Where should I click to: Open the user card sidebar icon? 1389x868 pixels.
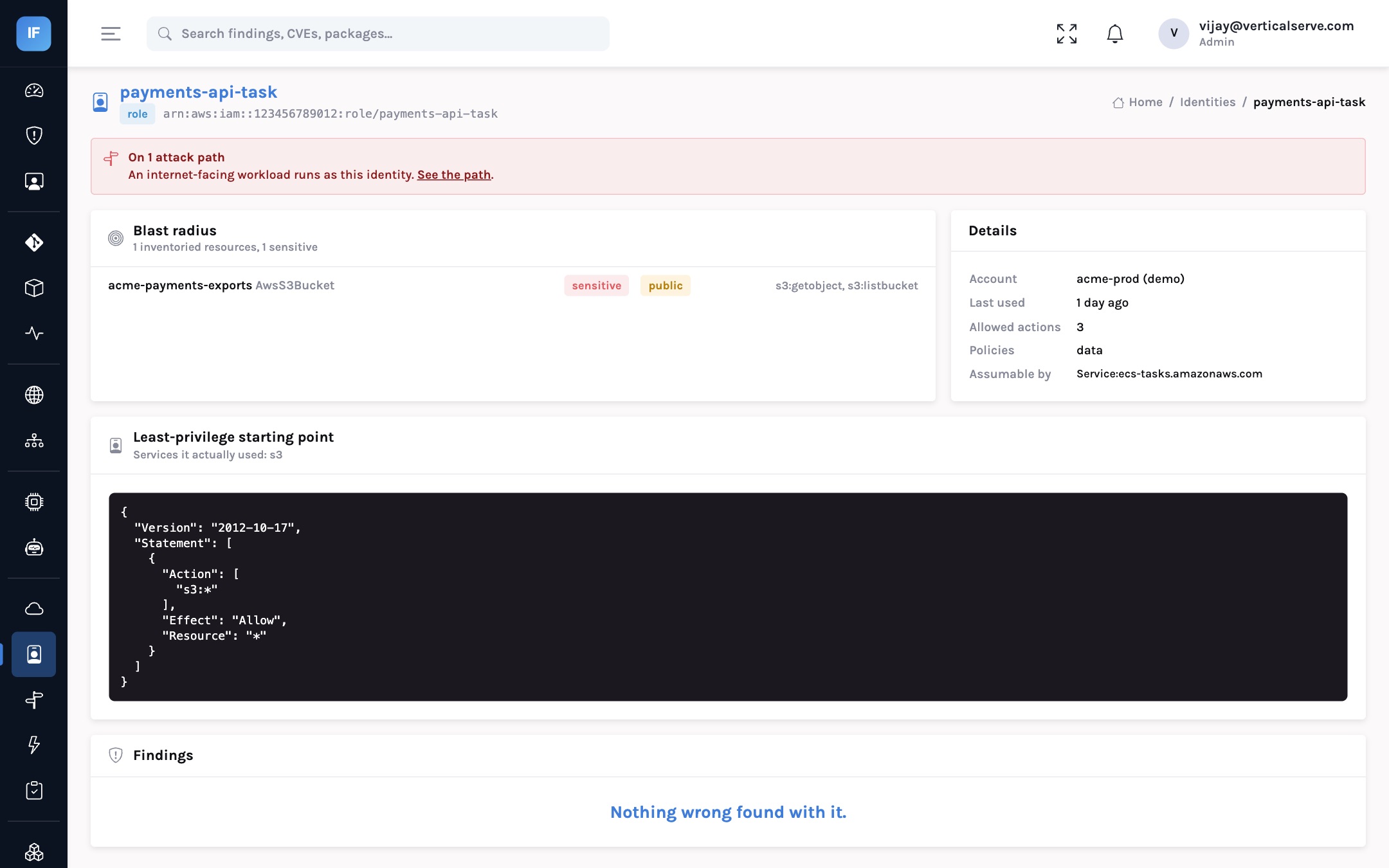click(x=34, y=181)
